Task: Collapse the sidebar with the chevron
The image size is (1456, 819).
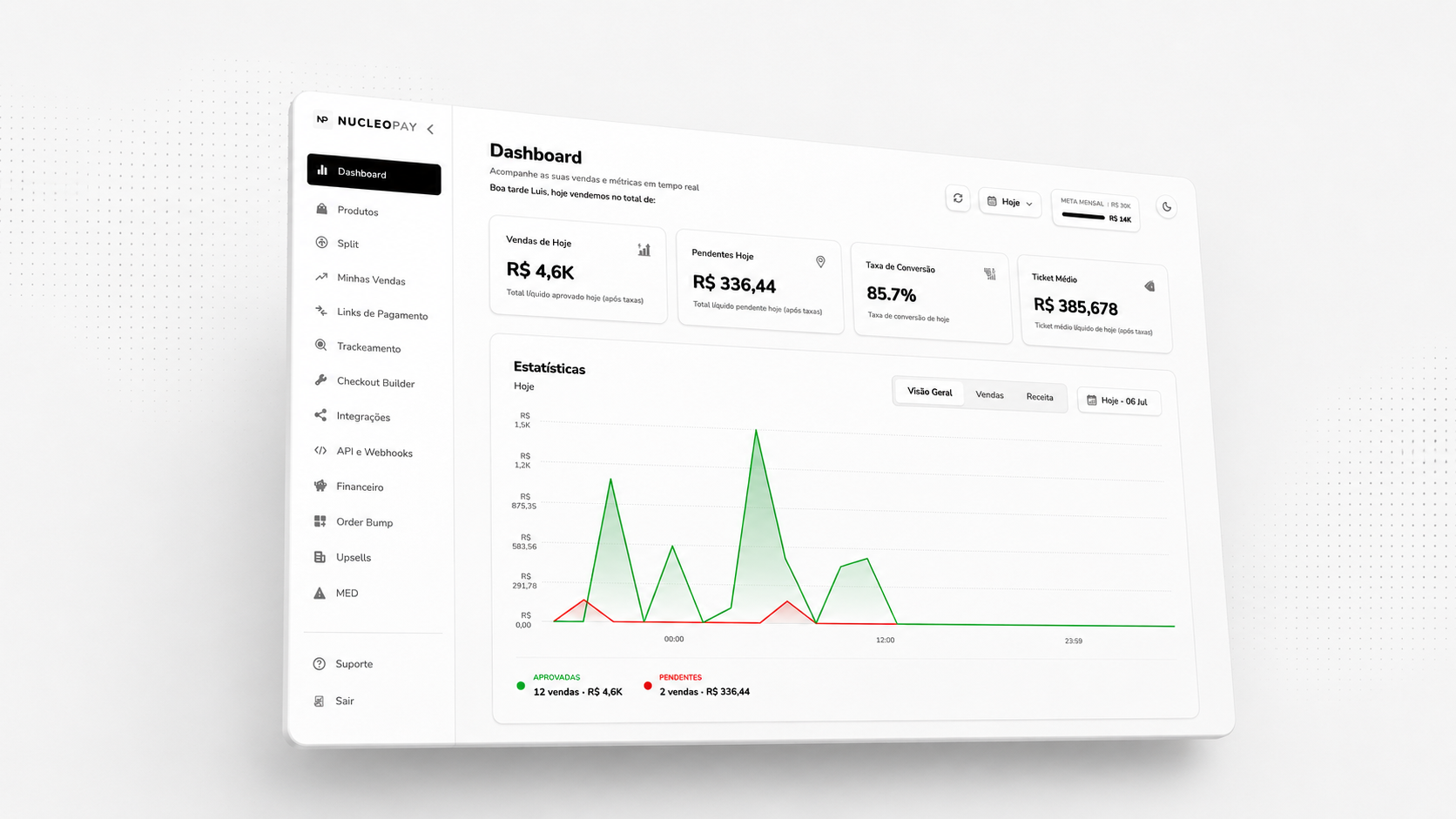Action: click(x=430, y=129)
